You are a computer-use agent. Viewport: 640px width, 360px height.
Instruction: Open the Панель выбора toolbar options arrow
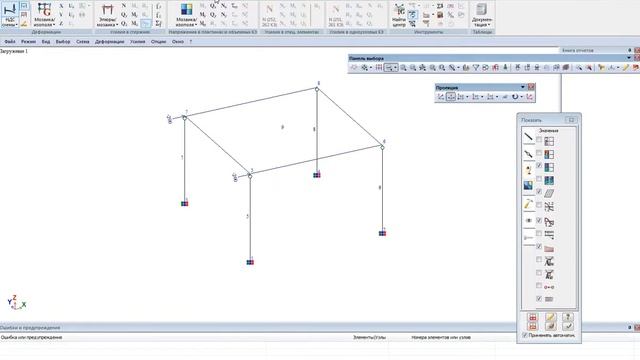[x=629, y=58]
